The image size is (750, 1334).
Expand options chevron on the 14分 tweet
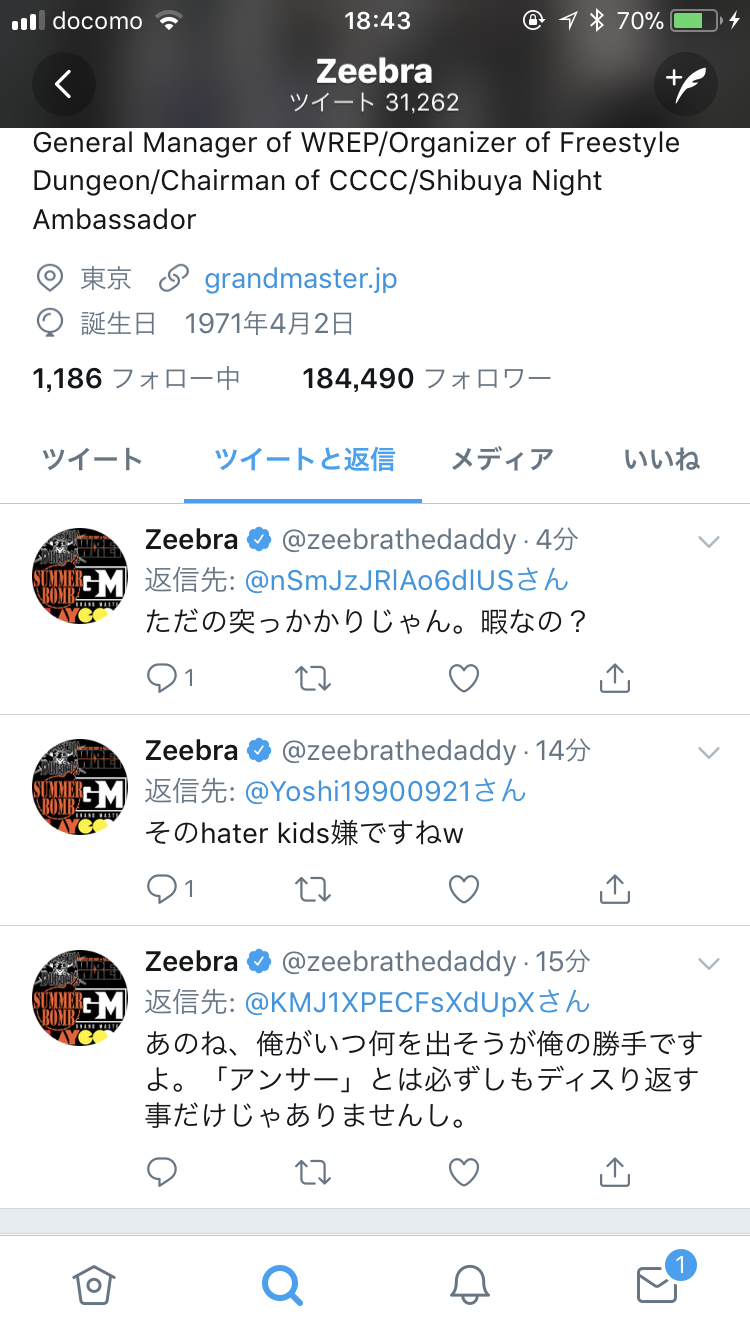[709, 752]
